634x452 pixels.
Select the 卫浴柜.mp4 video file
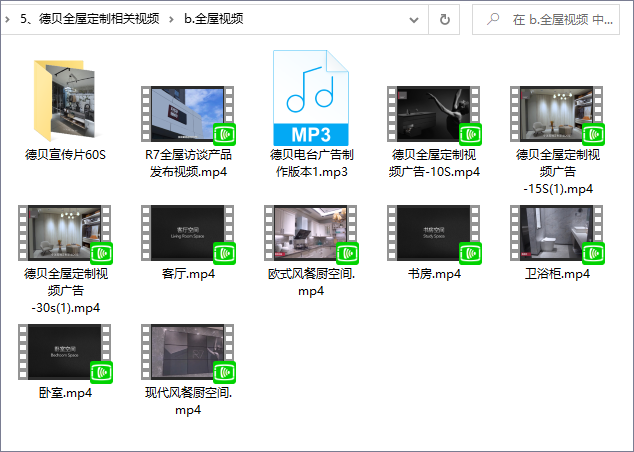pos(557,233)
